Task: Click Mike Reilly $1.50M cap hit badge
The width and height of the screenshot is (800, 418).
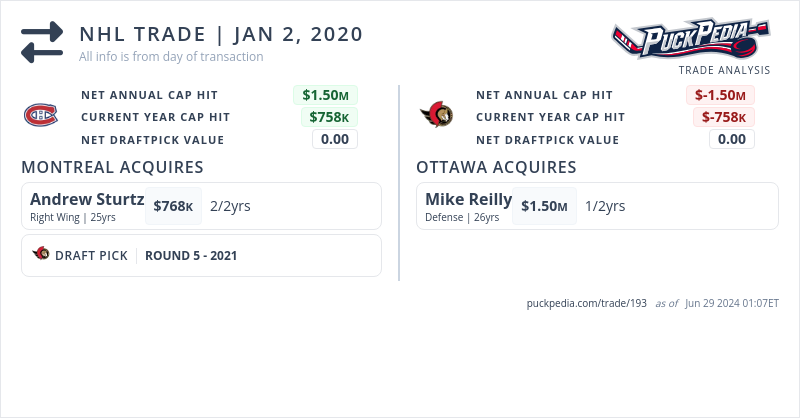Action: coord(544,206)
